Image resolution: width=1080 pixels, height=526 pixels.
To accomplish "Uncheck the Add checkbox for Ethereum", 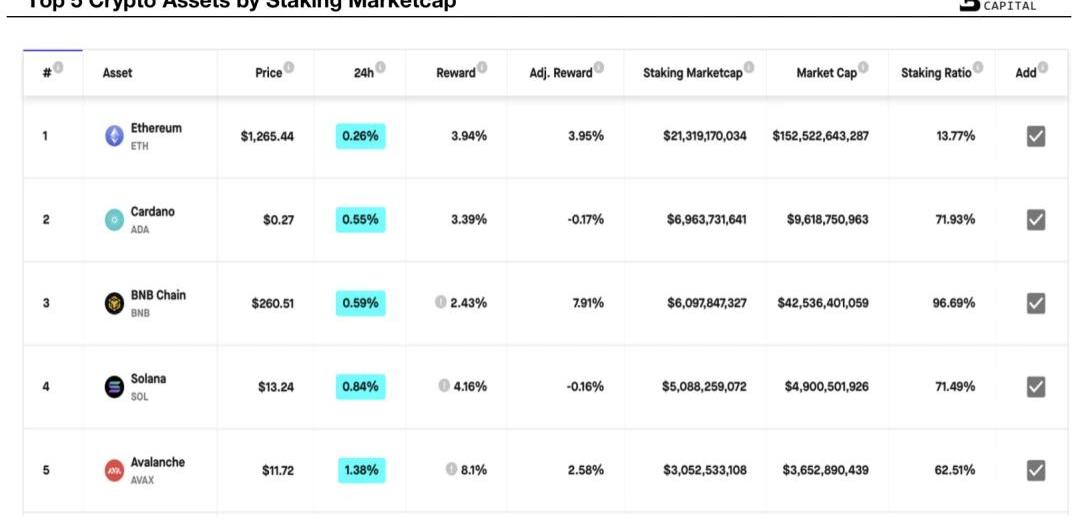I will point(1036,137).
